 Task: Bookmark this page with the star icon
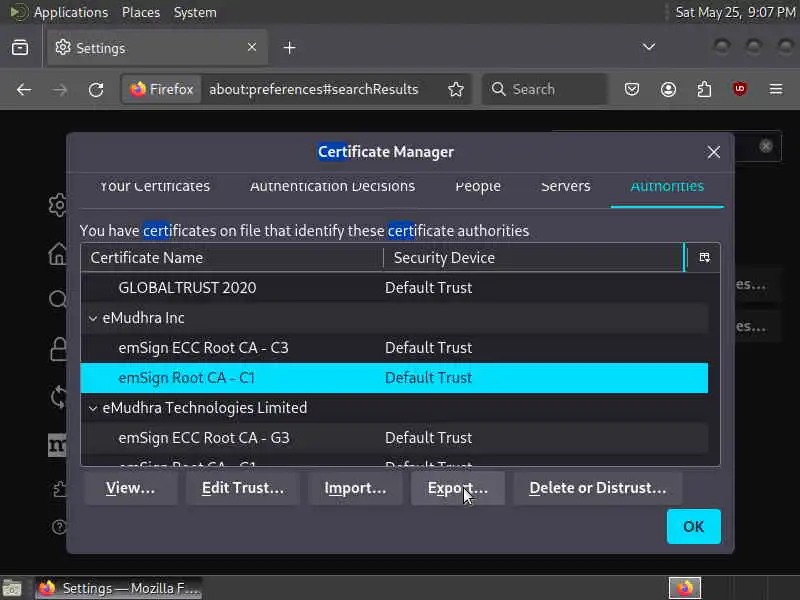click(456, 89)
